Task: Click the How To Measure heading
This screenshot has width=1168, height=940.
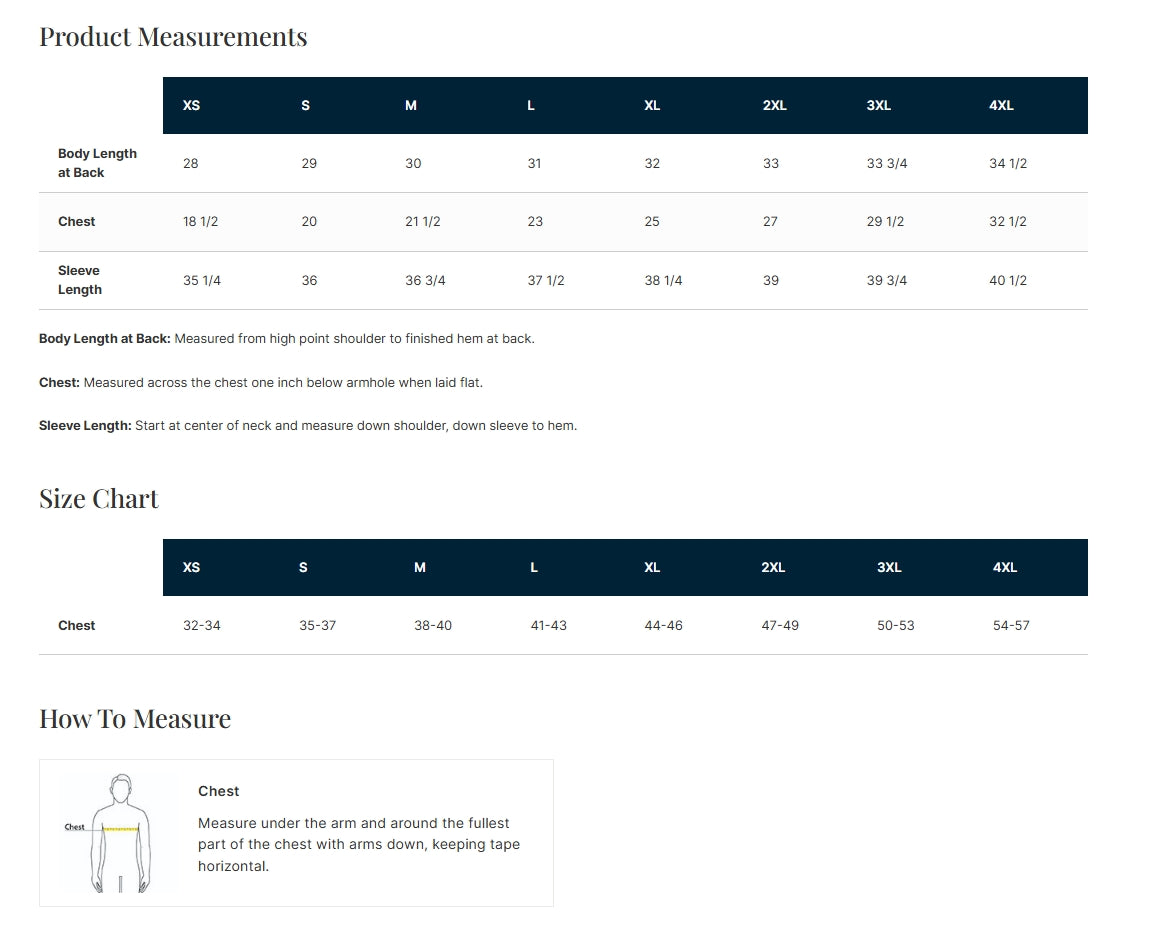Action: coord(135,719)
